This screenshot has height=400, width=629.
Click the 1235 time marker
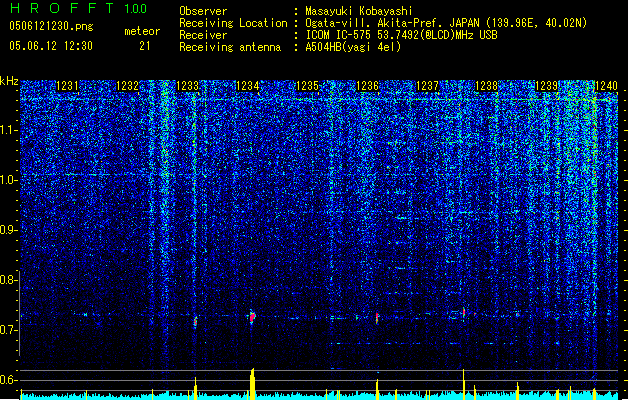(x=307, y=86)
